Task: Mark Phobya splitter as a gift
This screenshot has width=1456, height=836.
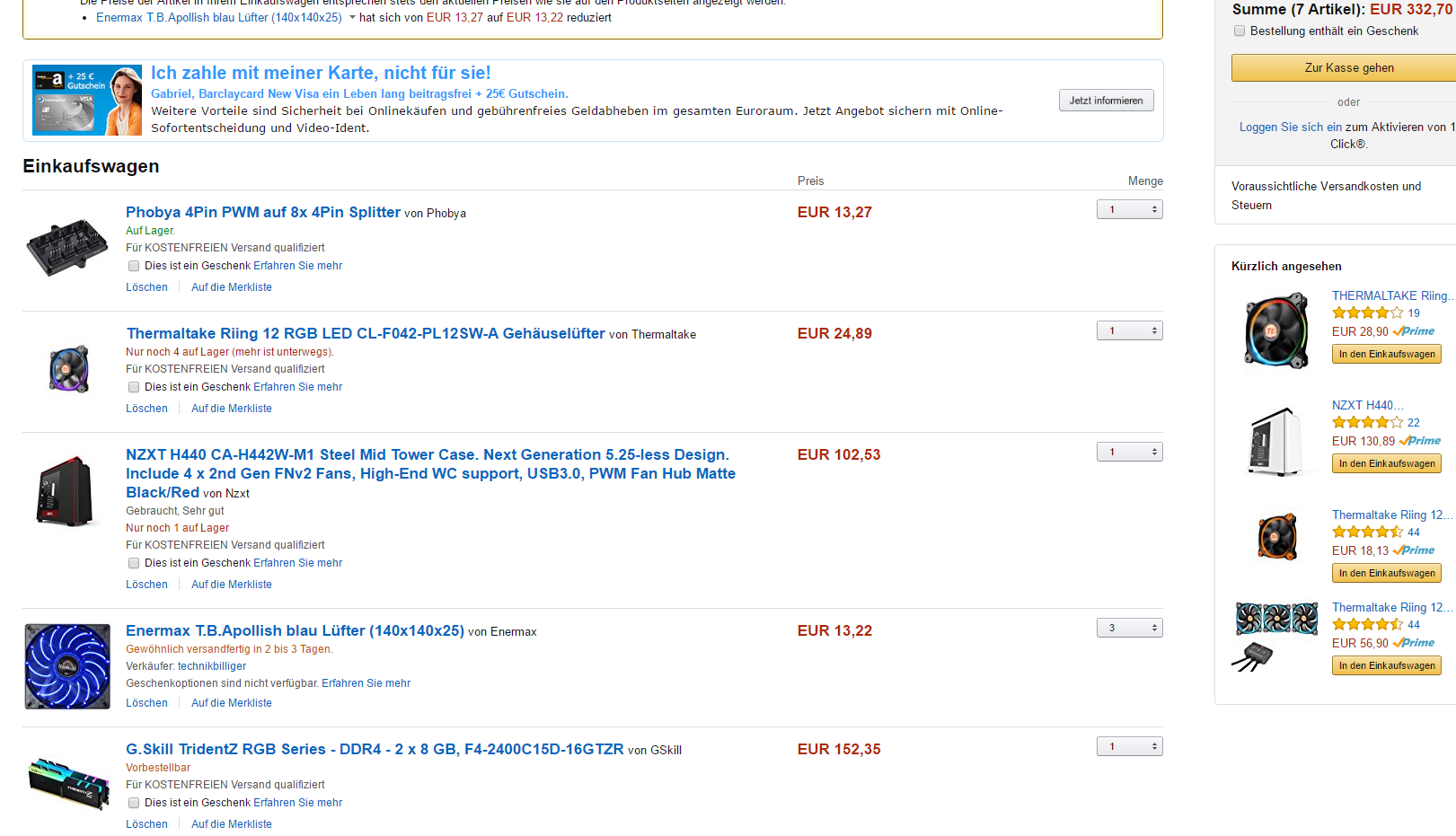Action: [134, 266]
